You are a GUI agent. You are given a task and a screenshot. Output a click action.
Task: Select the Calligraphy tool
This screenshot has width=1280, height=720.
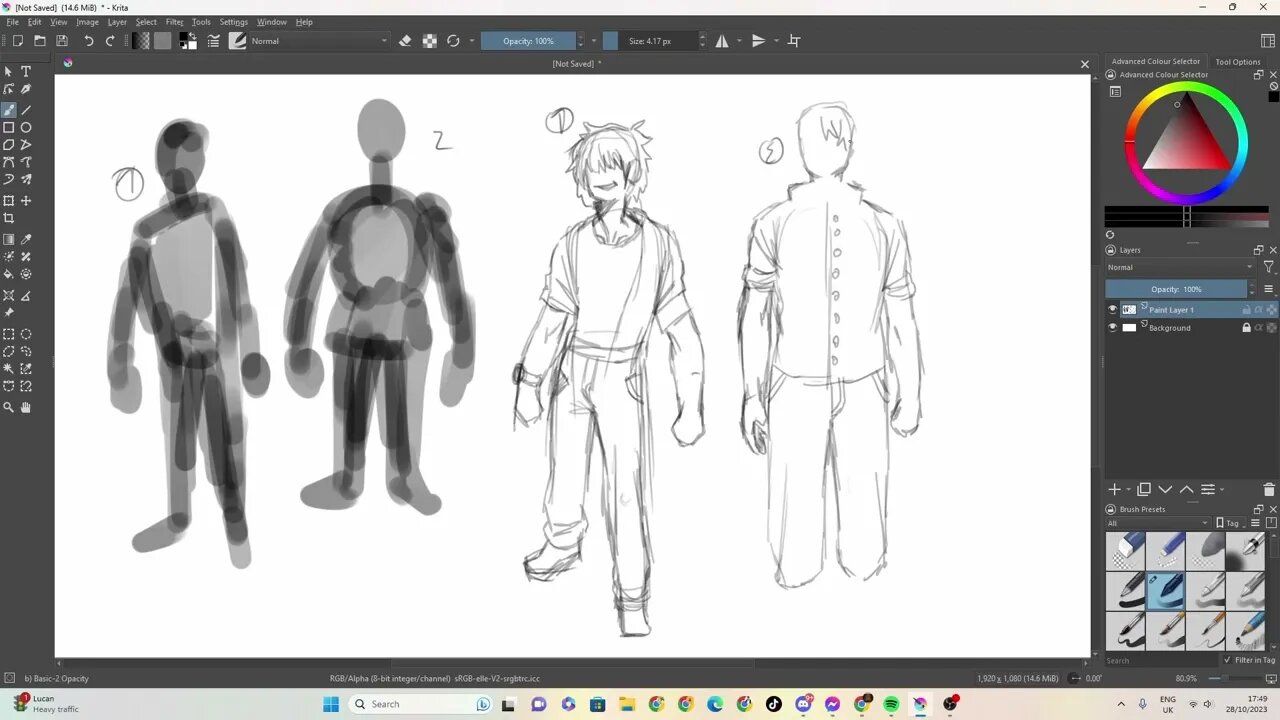pyautogui.click(x=26, y=90)
